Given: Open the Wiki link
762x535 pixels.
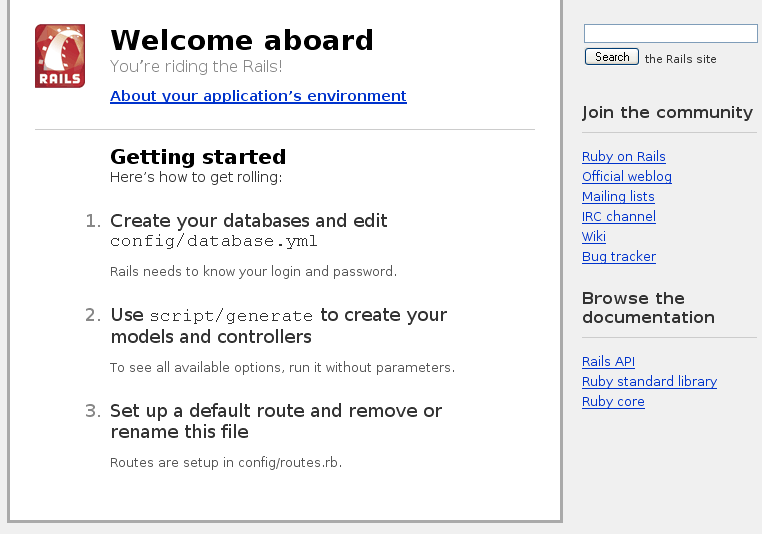Looking at the screenshot, I should [x=594, y=237].
